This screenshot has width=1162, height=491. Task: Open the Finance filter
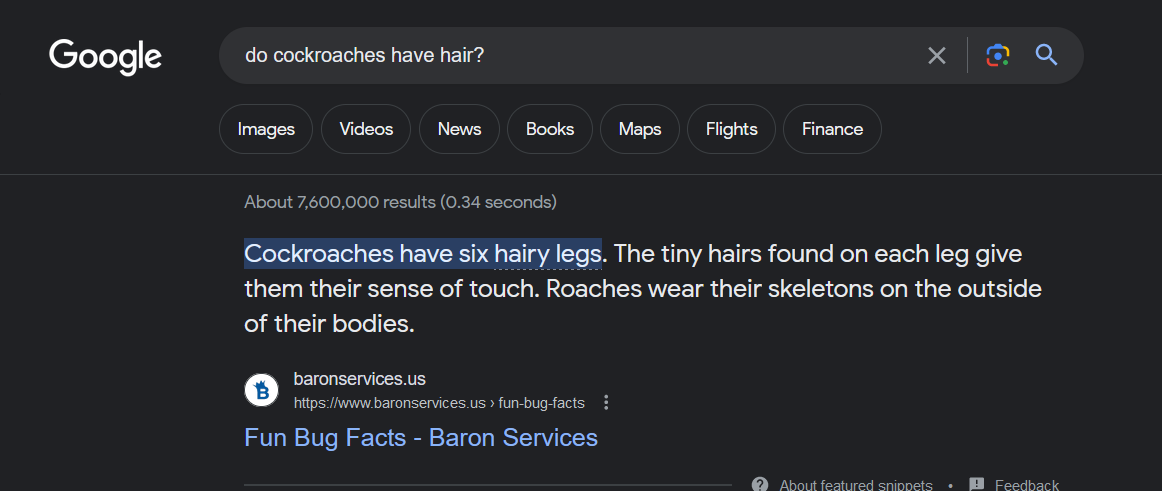point(832,129)
